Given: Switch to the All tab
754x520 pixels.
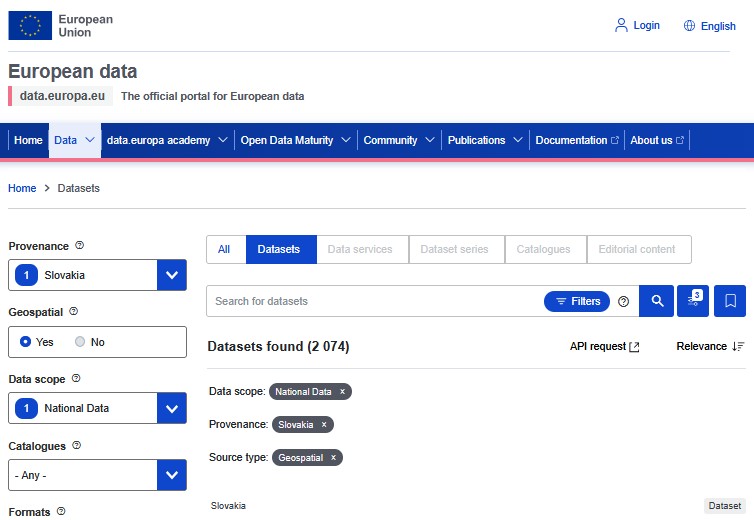Looking at the screenshot, I should pyautogui.click(x=224, y=249).
